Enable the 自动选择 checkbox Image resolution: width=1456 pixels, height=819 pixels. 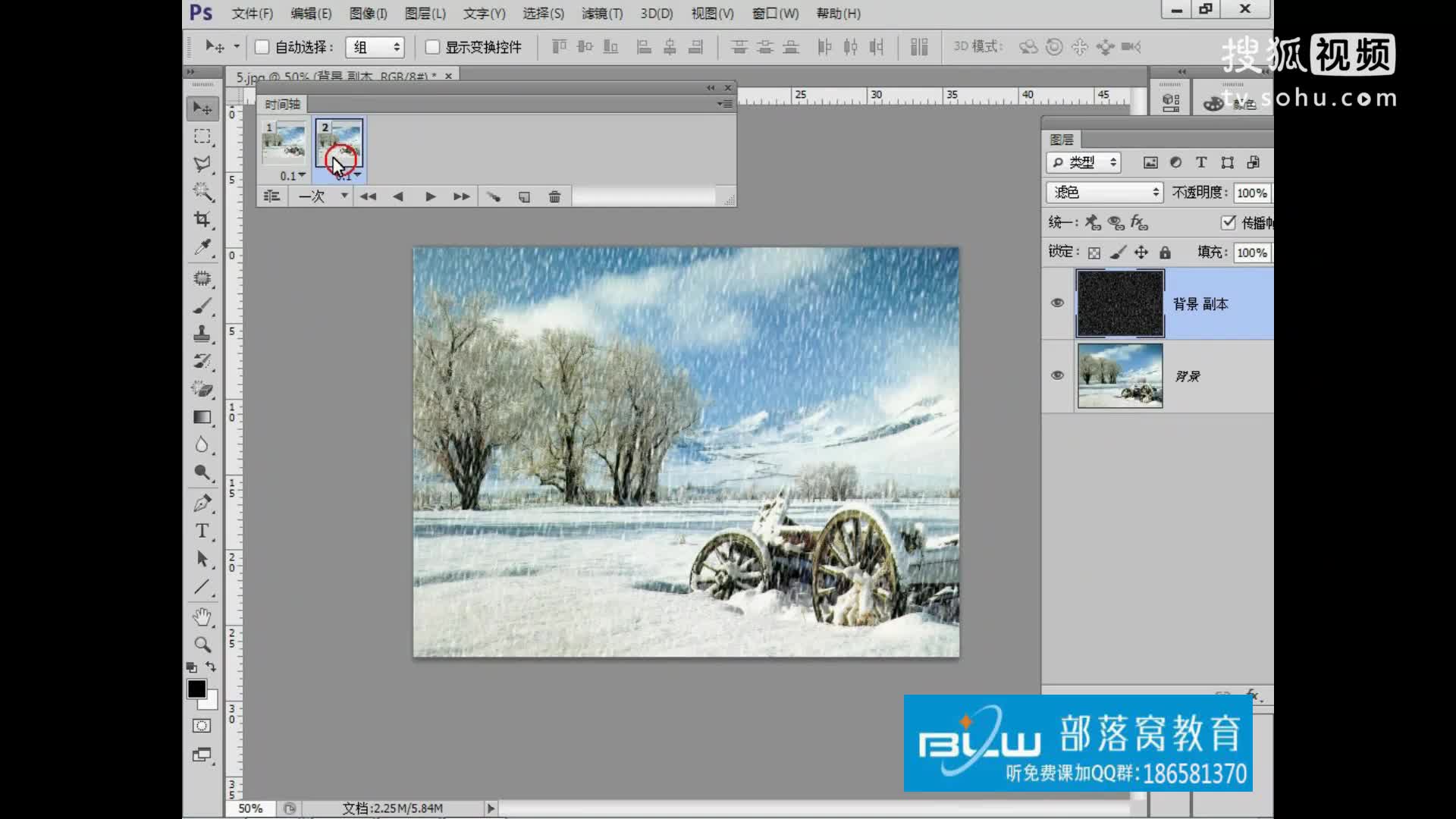(x=262, y=47)
